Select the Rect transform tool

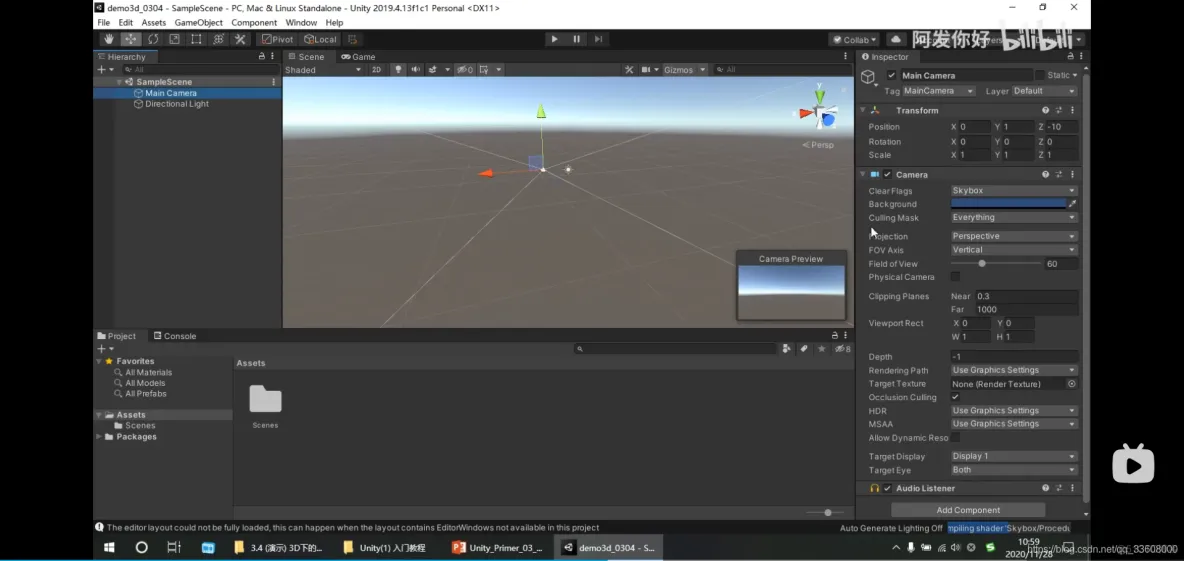click(196, 39)
